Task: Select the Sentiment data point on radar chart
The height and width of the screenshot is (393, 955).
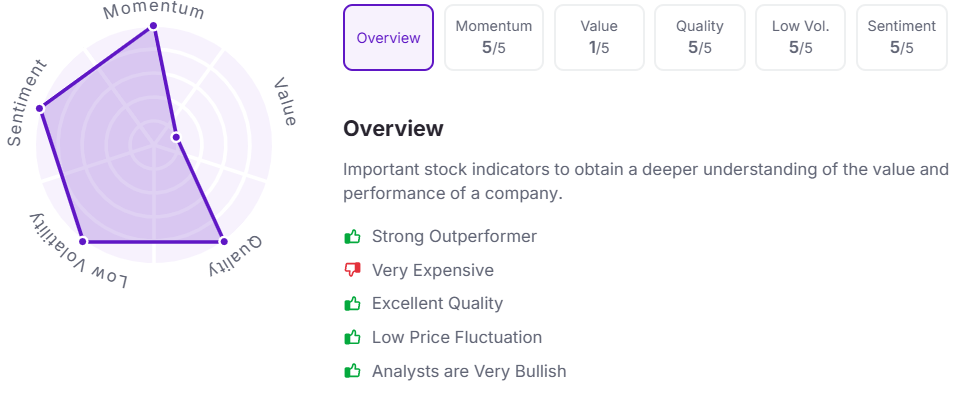Action: 40,108
